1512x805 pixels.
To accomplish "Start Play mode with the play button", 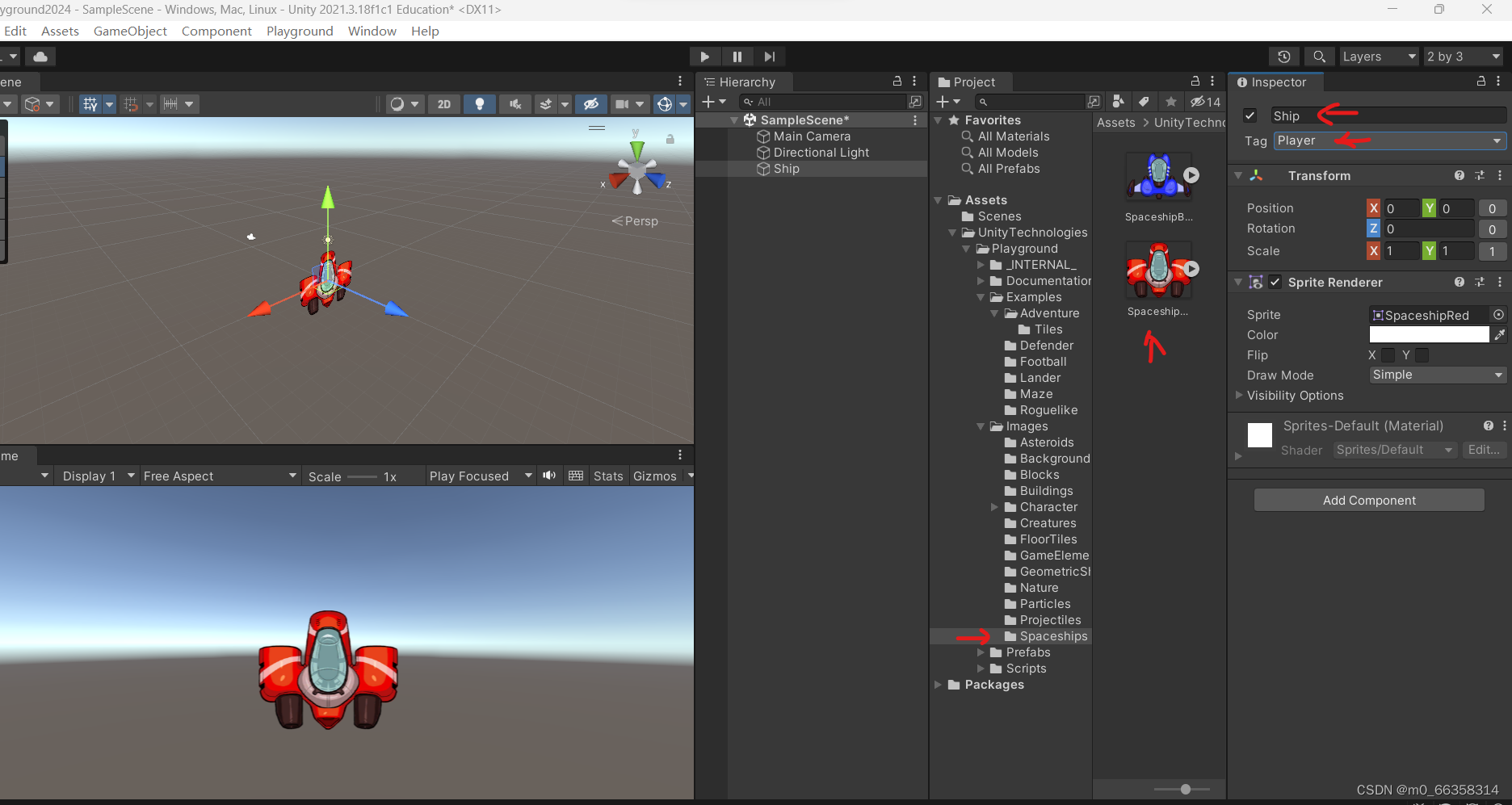I will [704, 57].
